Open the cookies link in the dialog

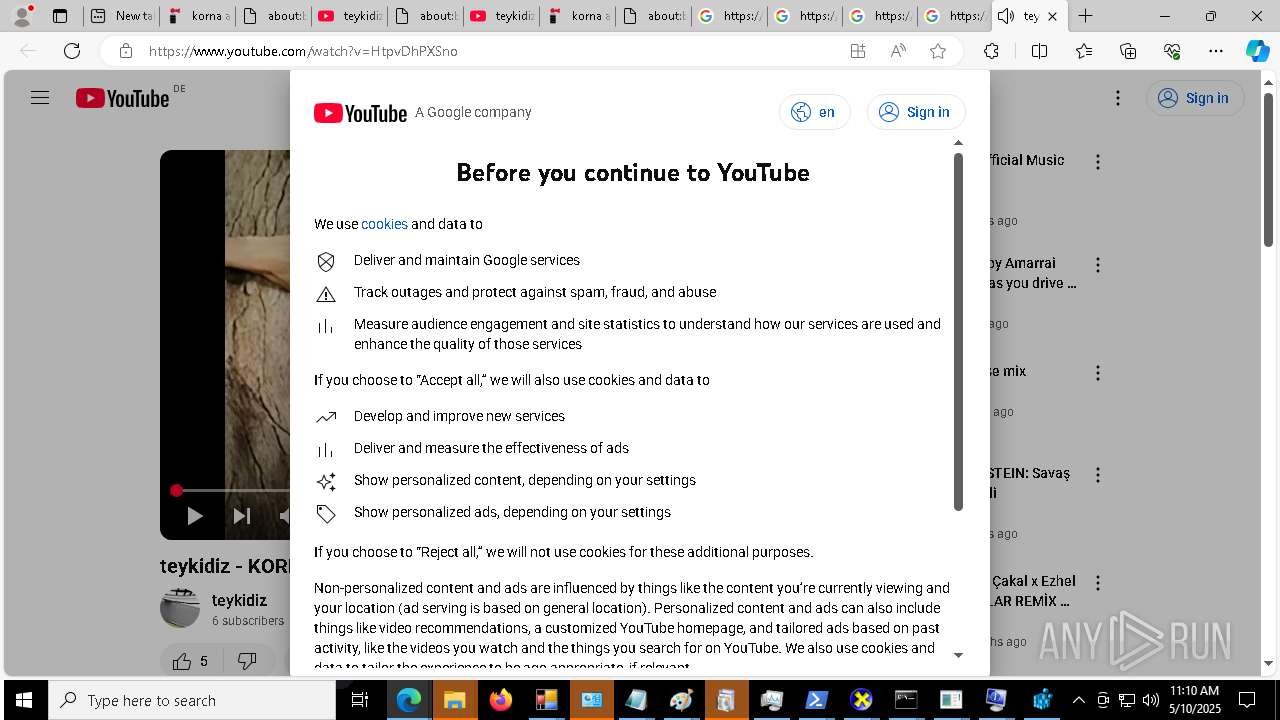pos(384,224)
